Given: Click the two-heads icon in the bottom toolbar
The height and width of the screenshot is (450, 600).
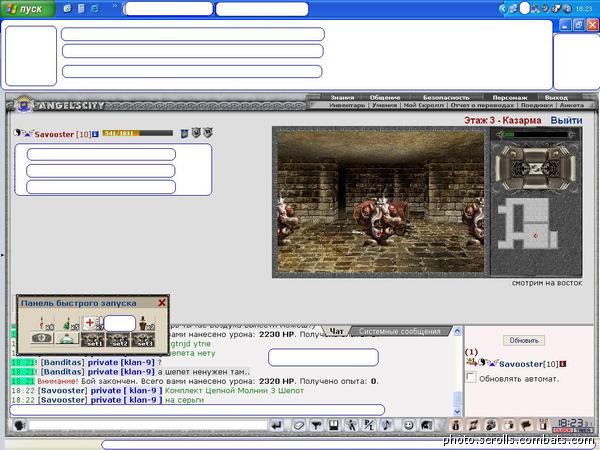Looking at the screenshot, I should pyautogui.click(x=491, y=425).
